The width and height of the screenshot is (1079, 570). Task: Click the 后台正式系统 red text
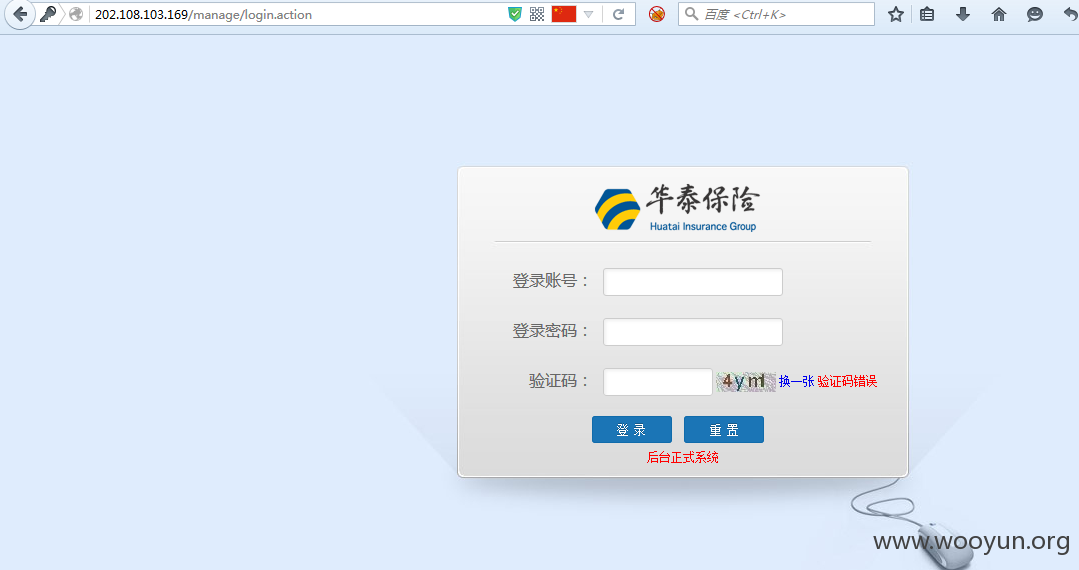683,457
